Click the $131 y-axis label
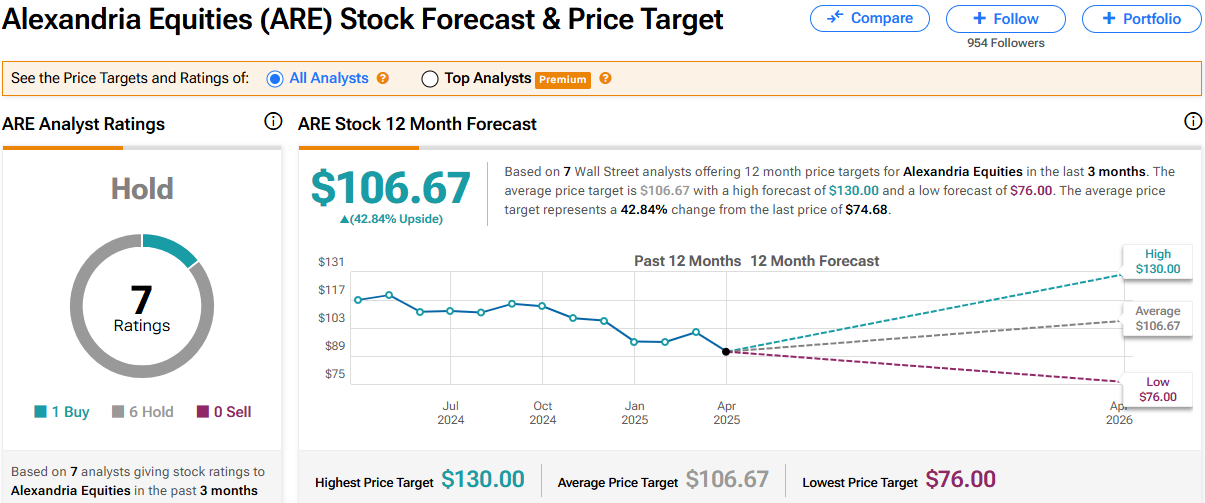The width and height of the screenshot is (1205, 503). [331, 262]
